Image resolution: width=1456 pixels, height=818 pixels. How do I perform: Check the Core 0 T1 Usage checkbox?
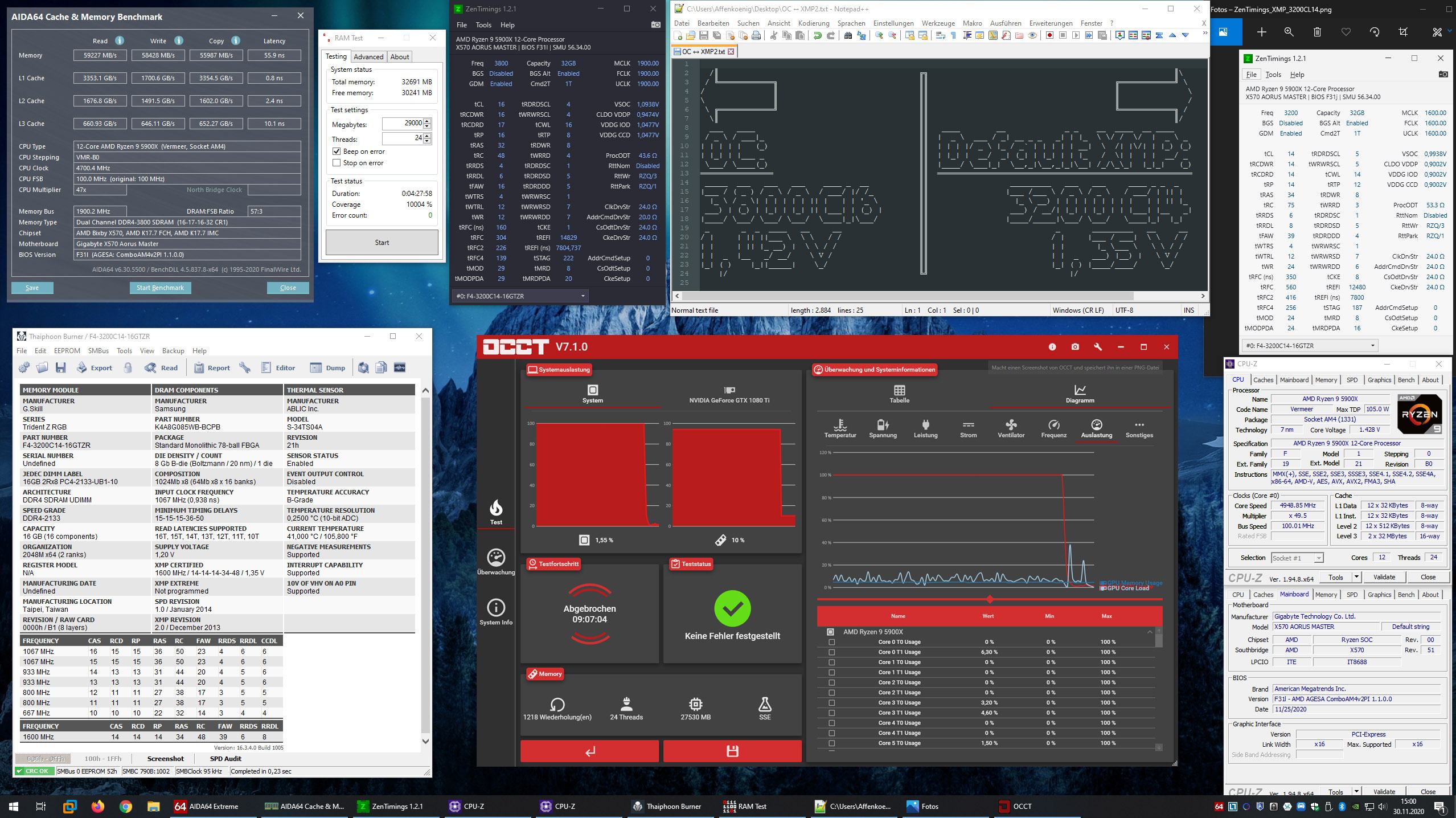pos(831,652)
